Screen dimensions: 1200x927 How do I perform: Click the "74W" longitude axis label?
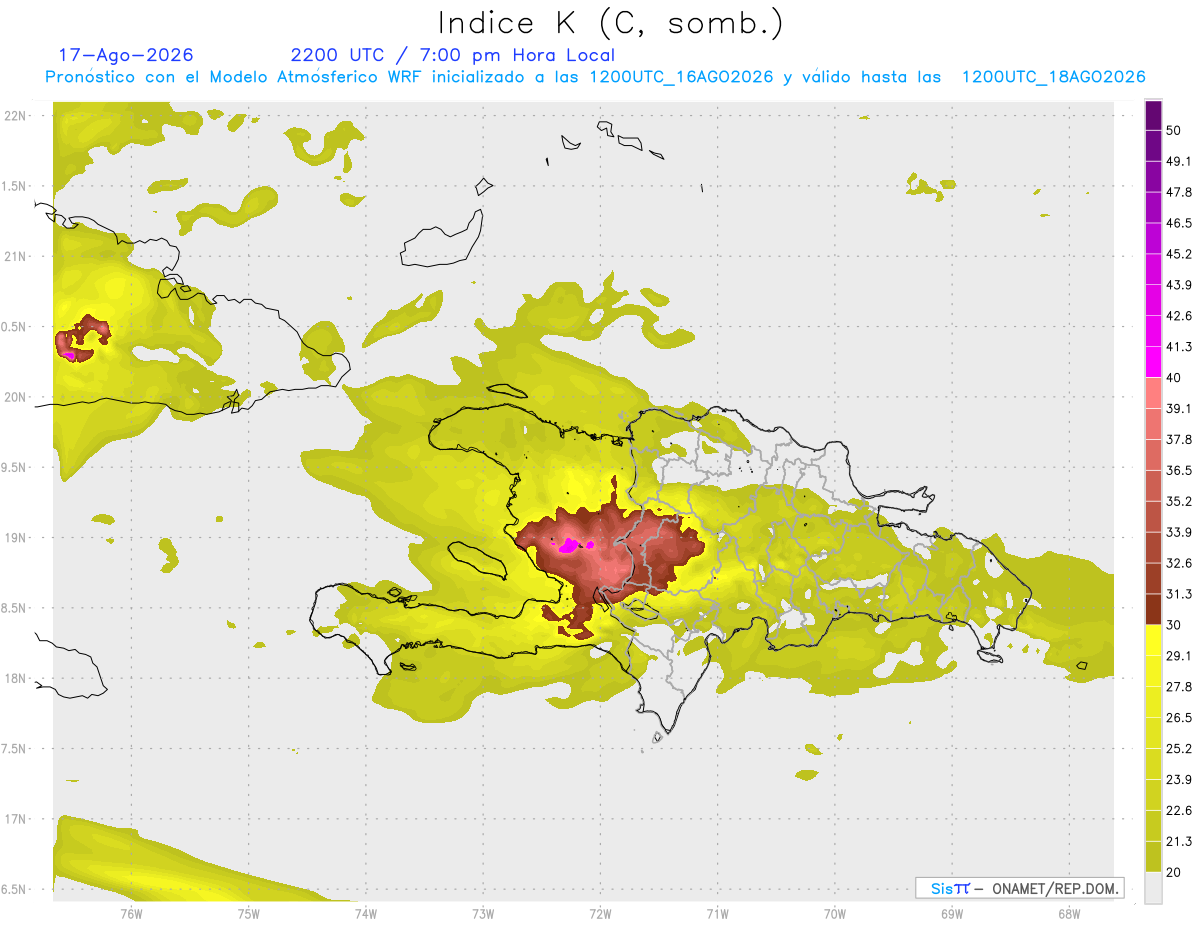pyautogui.click(x=365, y=914)
